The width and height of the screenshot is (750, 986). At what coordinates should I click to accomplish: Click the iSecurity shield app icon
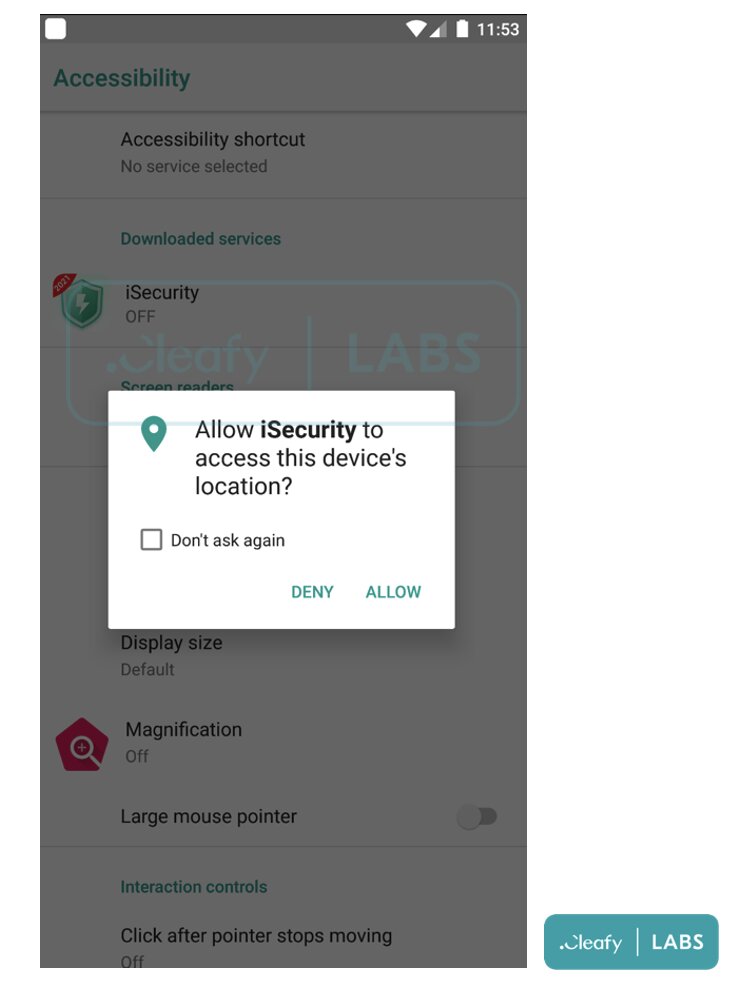(x=80, y=302)
